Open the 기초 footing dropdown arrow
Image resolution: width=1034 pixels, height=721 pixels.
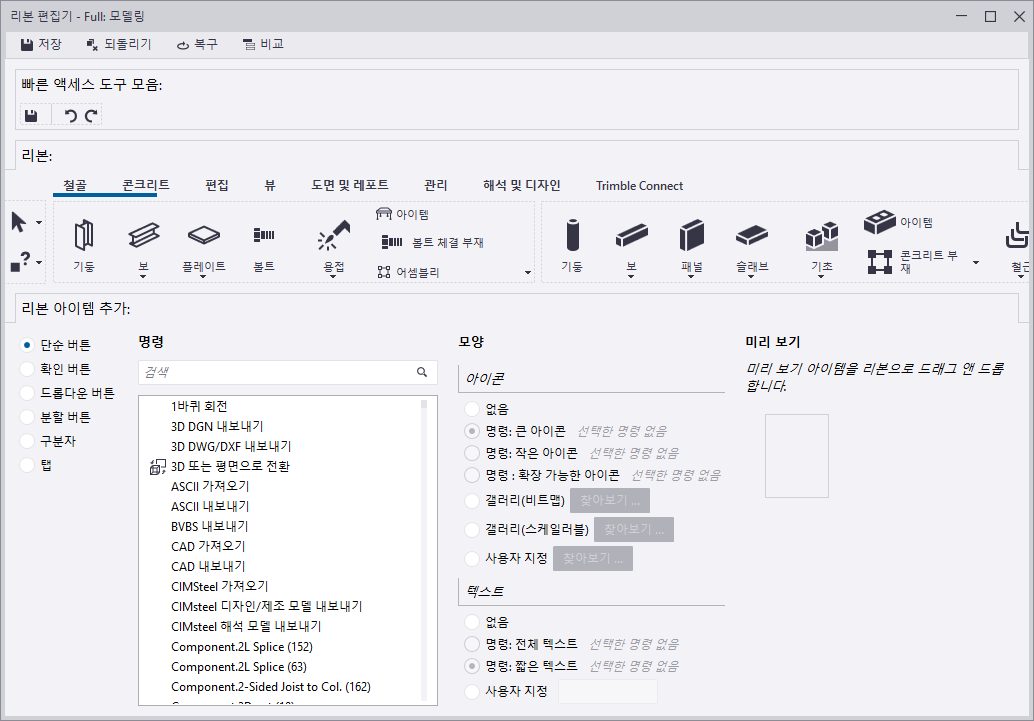[x=821, y=278]
